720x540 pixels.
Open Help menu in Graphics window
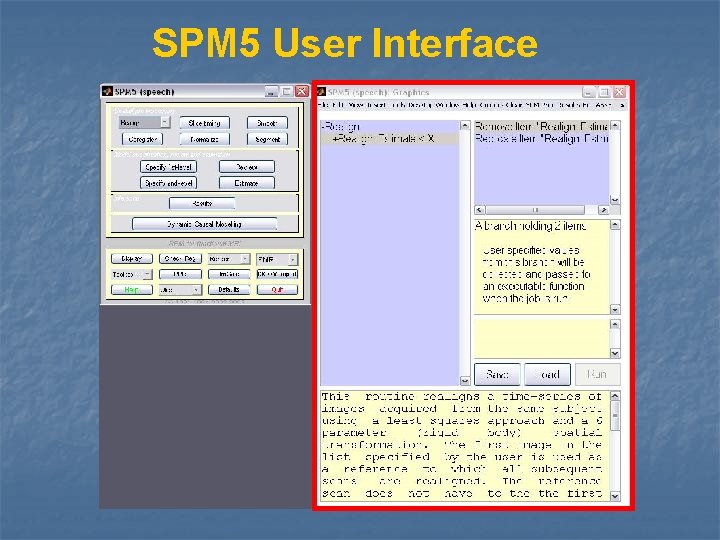click(469, 105)
